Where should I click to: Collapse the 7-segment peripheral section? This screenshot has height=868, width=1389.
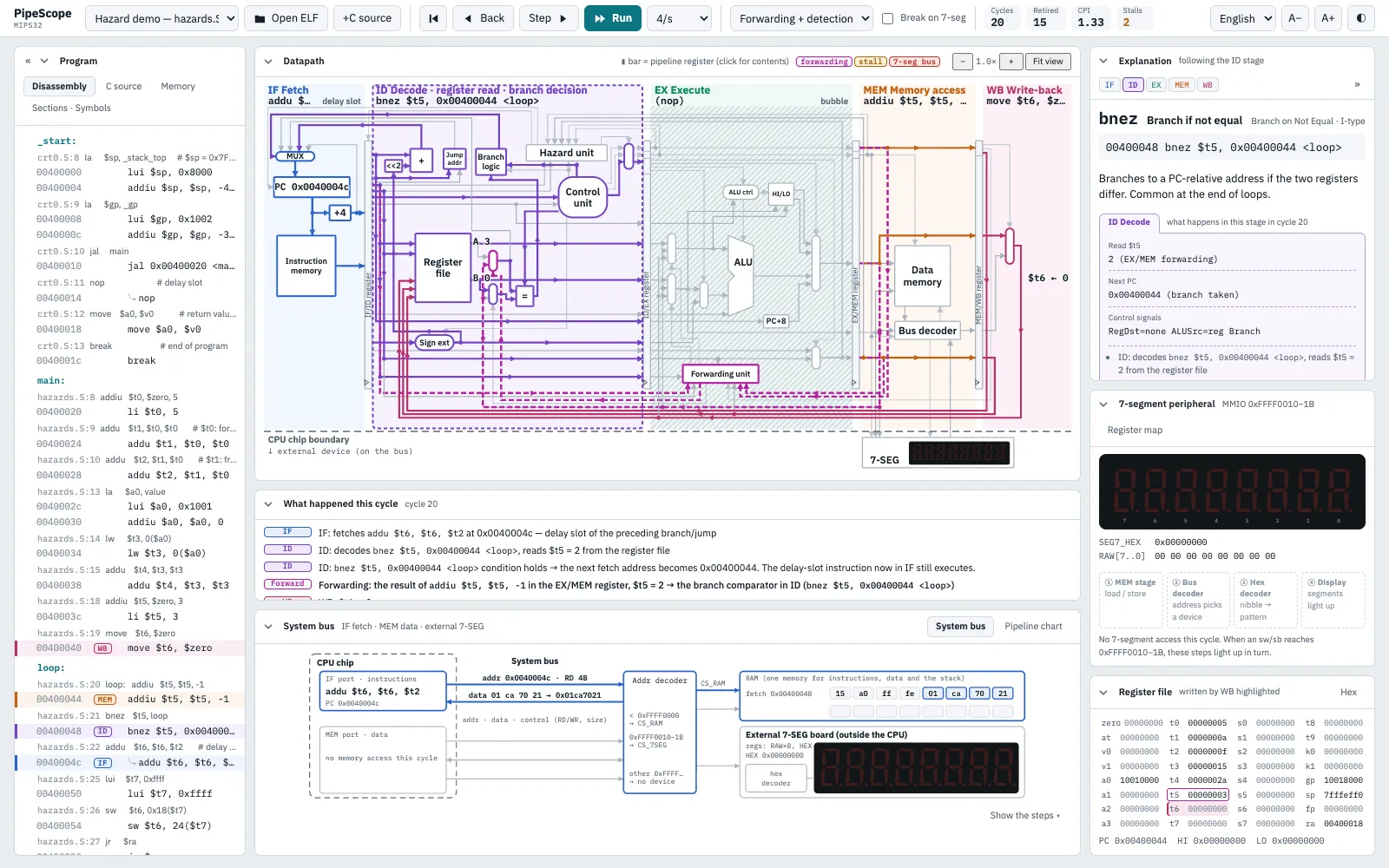click(x=1103, y=404)
